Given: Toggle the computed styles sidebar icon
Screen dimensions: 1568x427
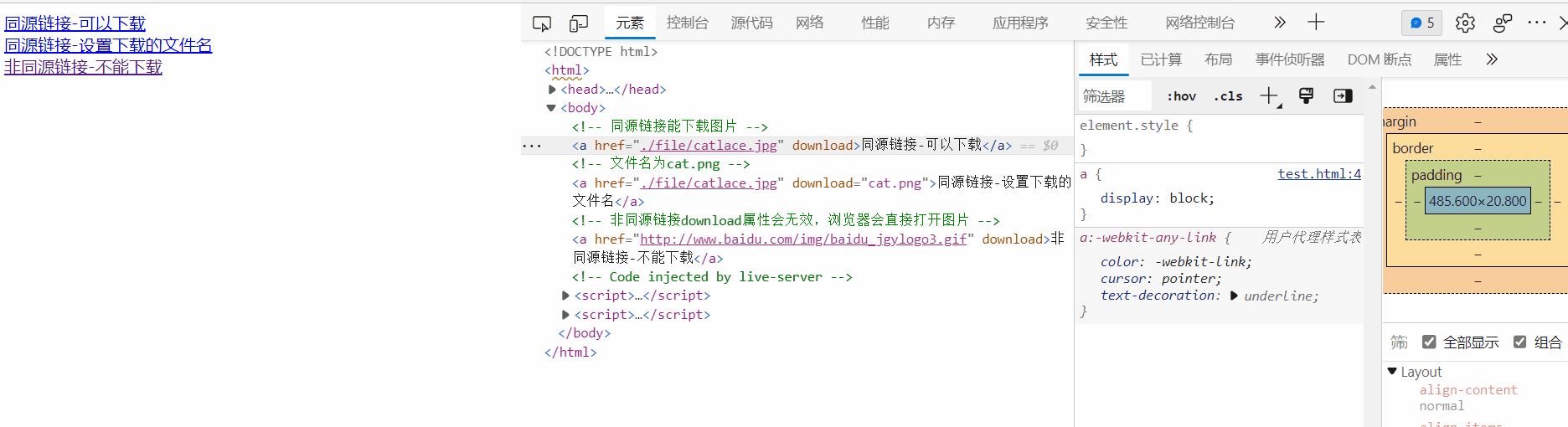Looking at the screenshot, I should (x=1343, y=96).
